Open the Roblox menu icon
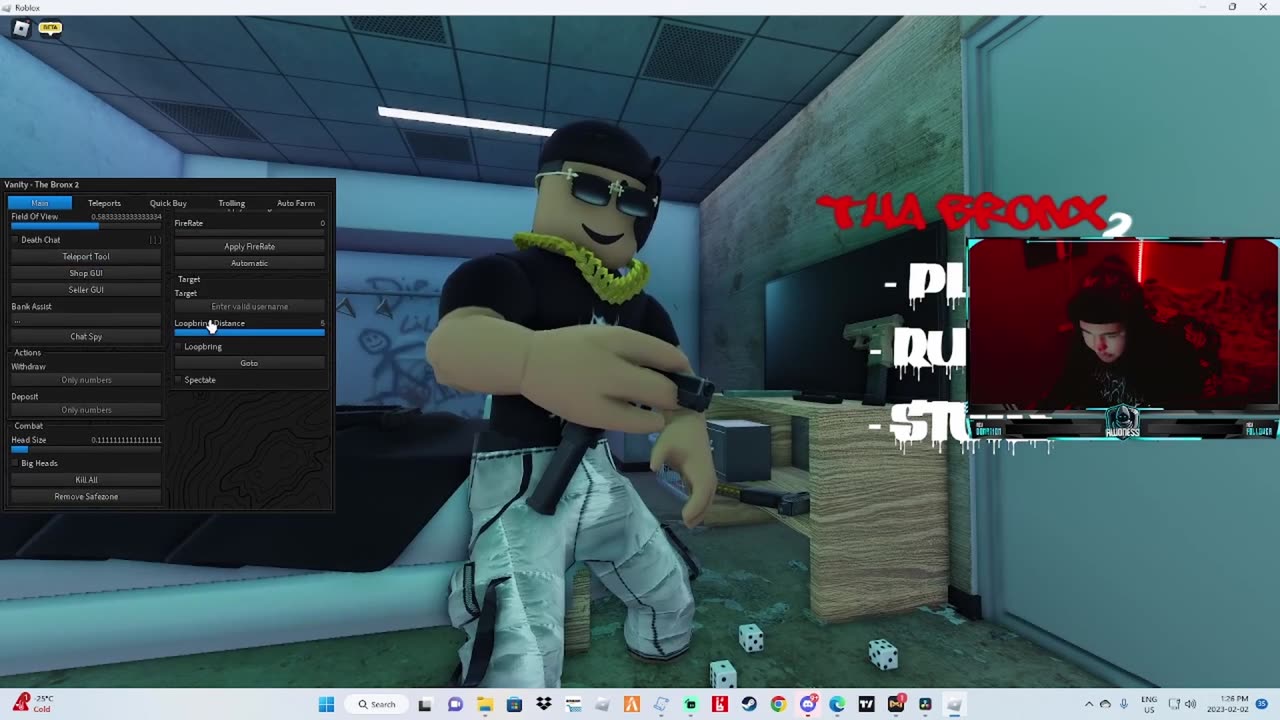This screenshot has width=1280, height=720. coord(21,28)
